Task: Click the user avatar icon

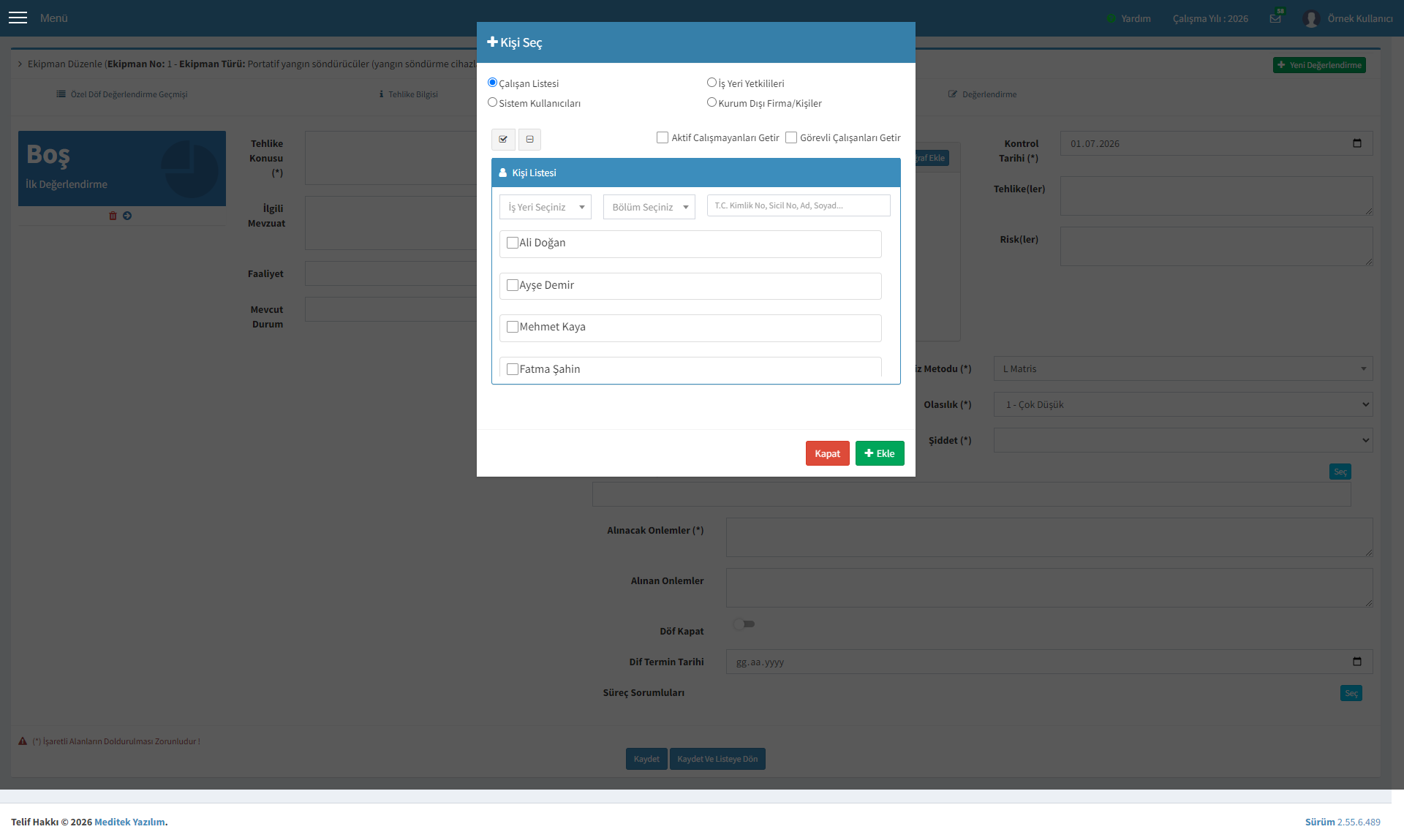Action: tap(1311, 18)
